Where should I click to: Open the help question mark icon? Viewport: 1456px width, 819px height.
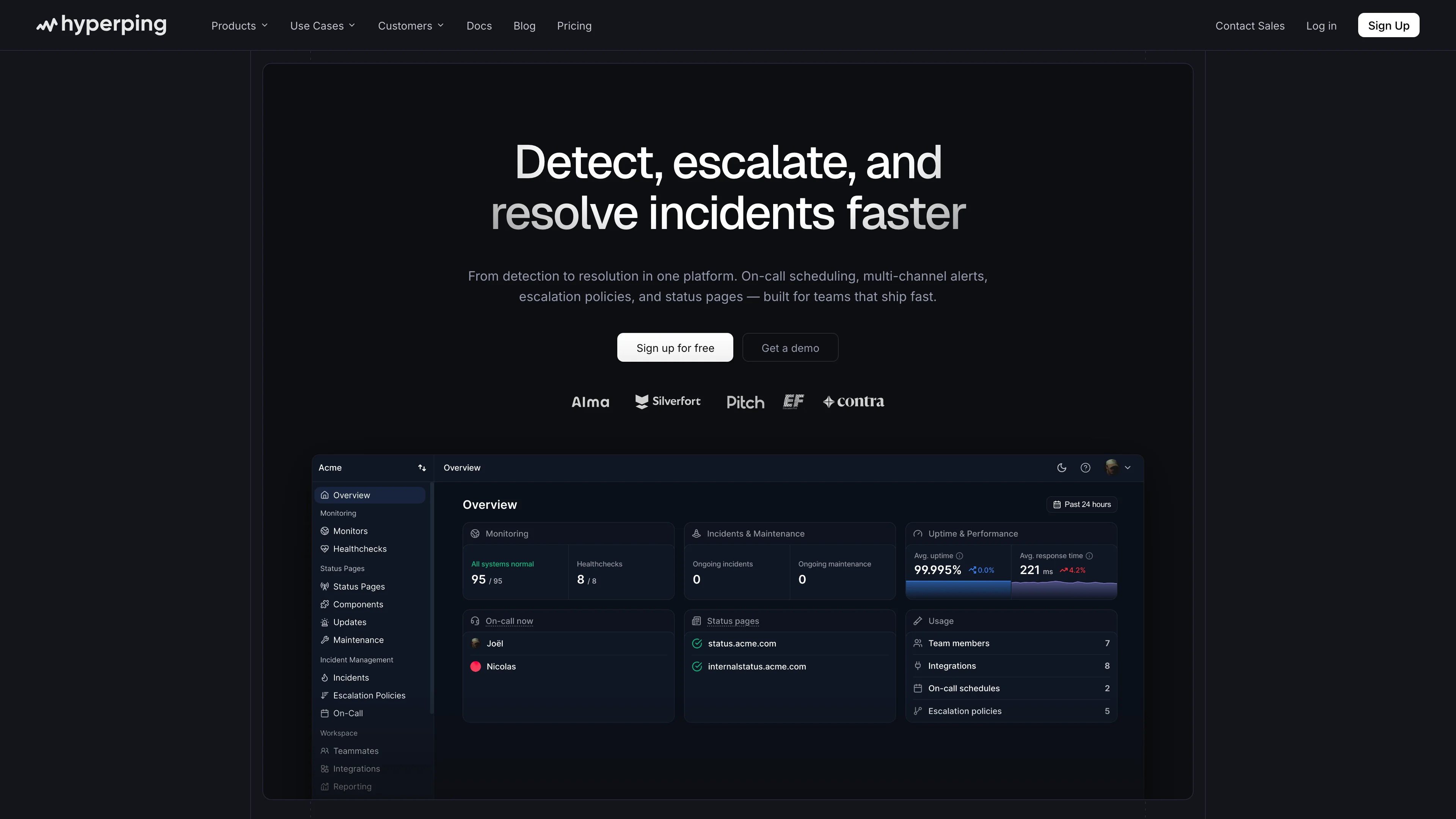click(1085, 468)
